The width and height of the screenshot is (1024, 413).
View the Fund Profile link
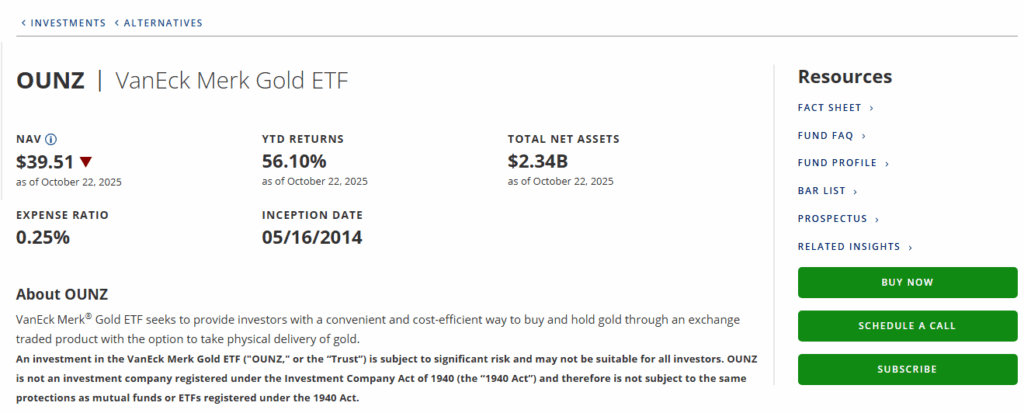pyautogui.click(x=837, y=163)
